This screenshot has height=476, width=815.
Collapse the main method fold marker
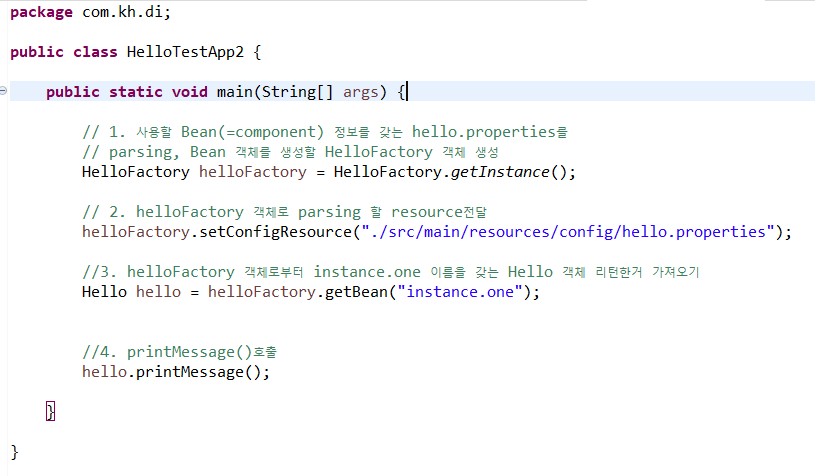point(3,91)
